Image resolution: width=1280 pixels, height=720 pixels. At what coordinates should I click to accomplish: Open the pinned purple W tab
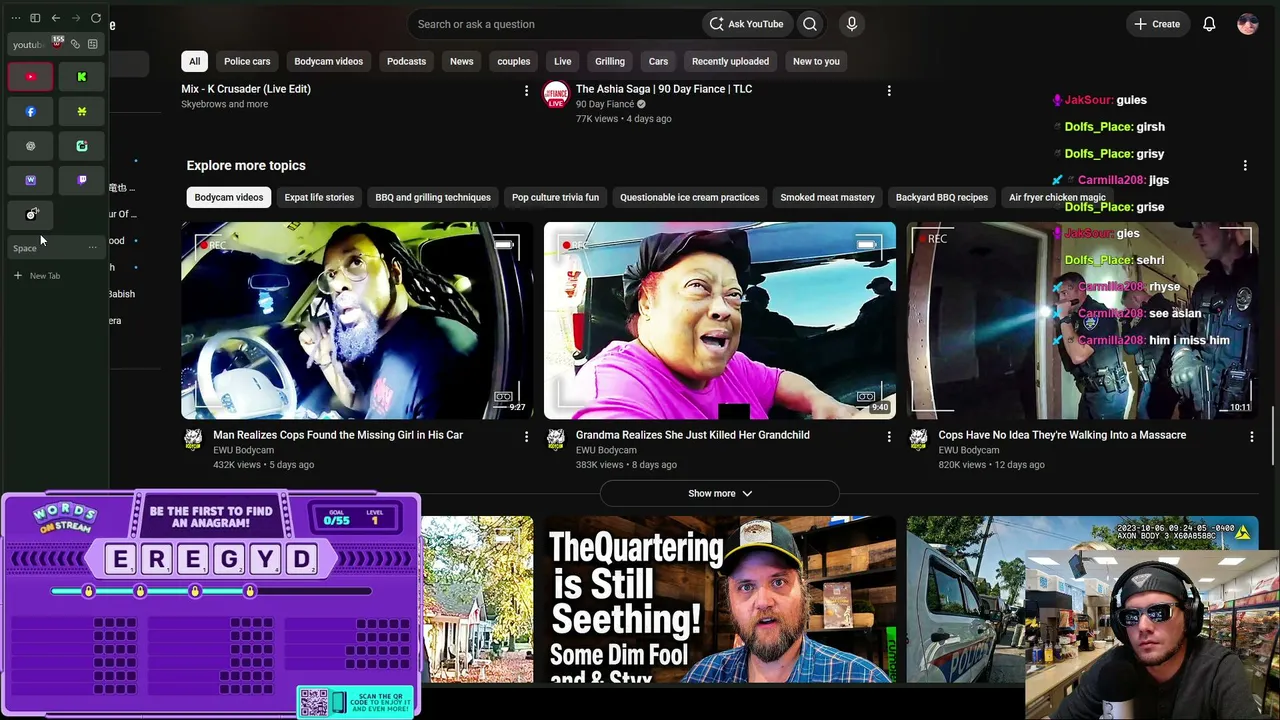coord(31,180)
